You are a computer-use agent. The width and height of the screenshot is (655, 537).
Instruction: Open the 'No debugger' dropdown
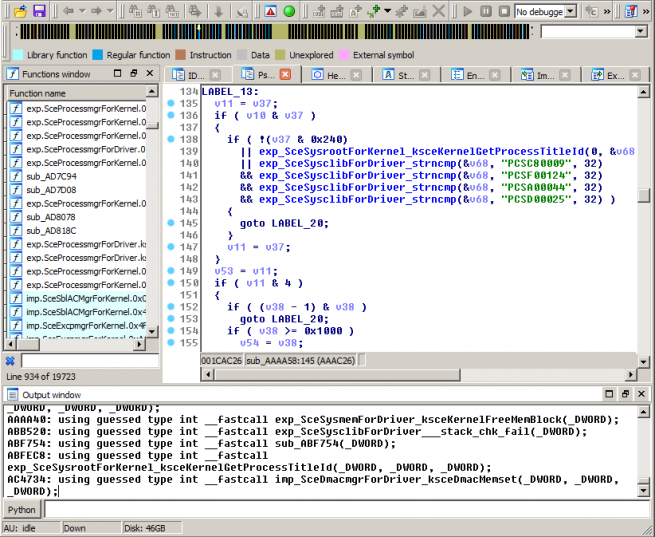[x=569, y=11]
